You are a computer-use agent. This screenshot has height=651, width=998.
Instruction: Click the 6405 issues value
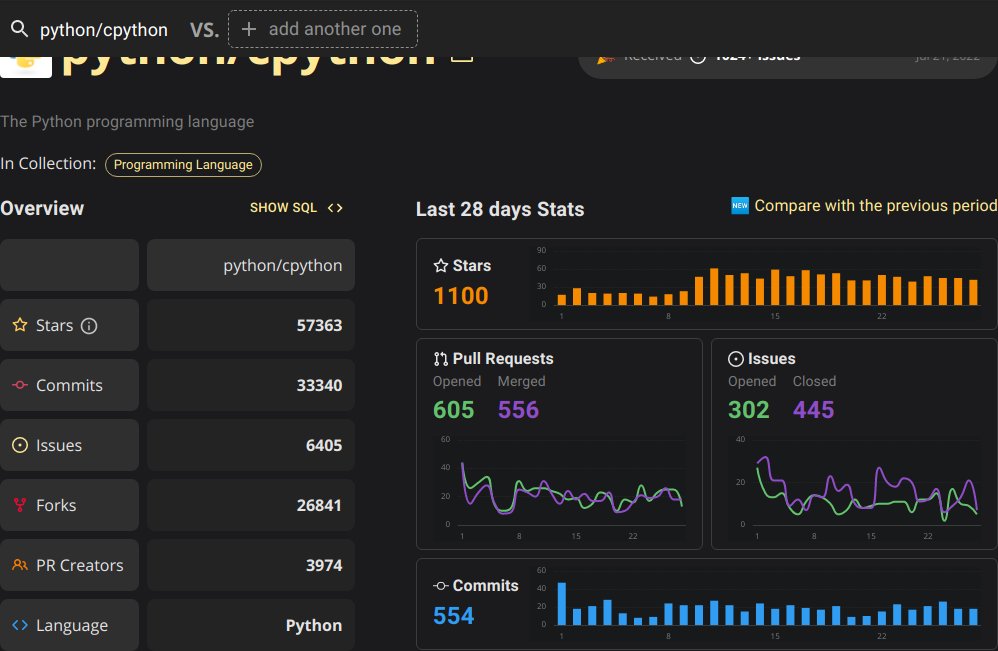pos(324,445)
